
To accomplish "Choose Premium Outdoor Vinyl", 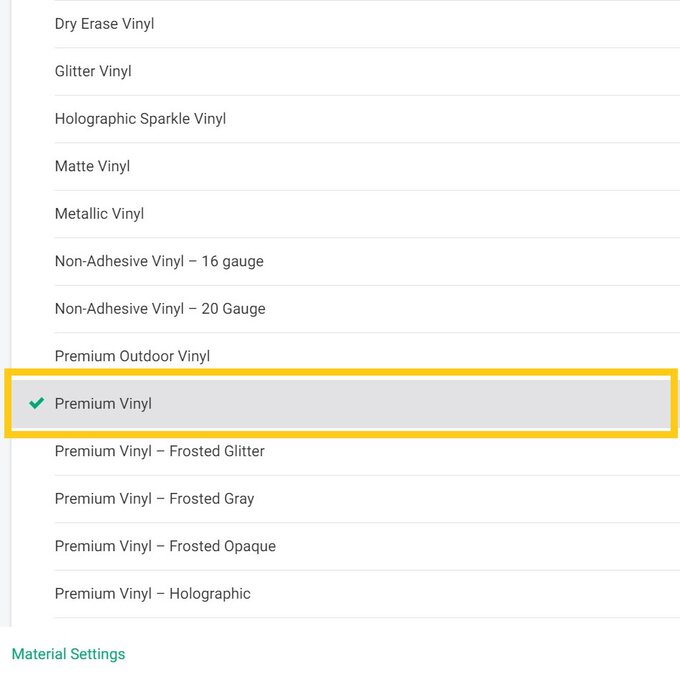I will tap(132, 356).
